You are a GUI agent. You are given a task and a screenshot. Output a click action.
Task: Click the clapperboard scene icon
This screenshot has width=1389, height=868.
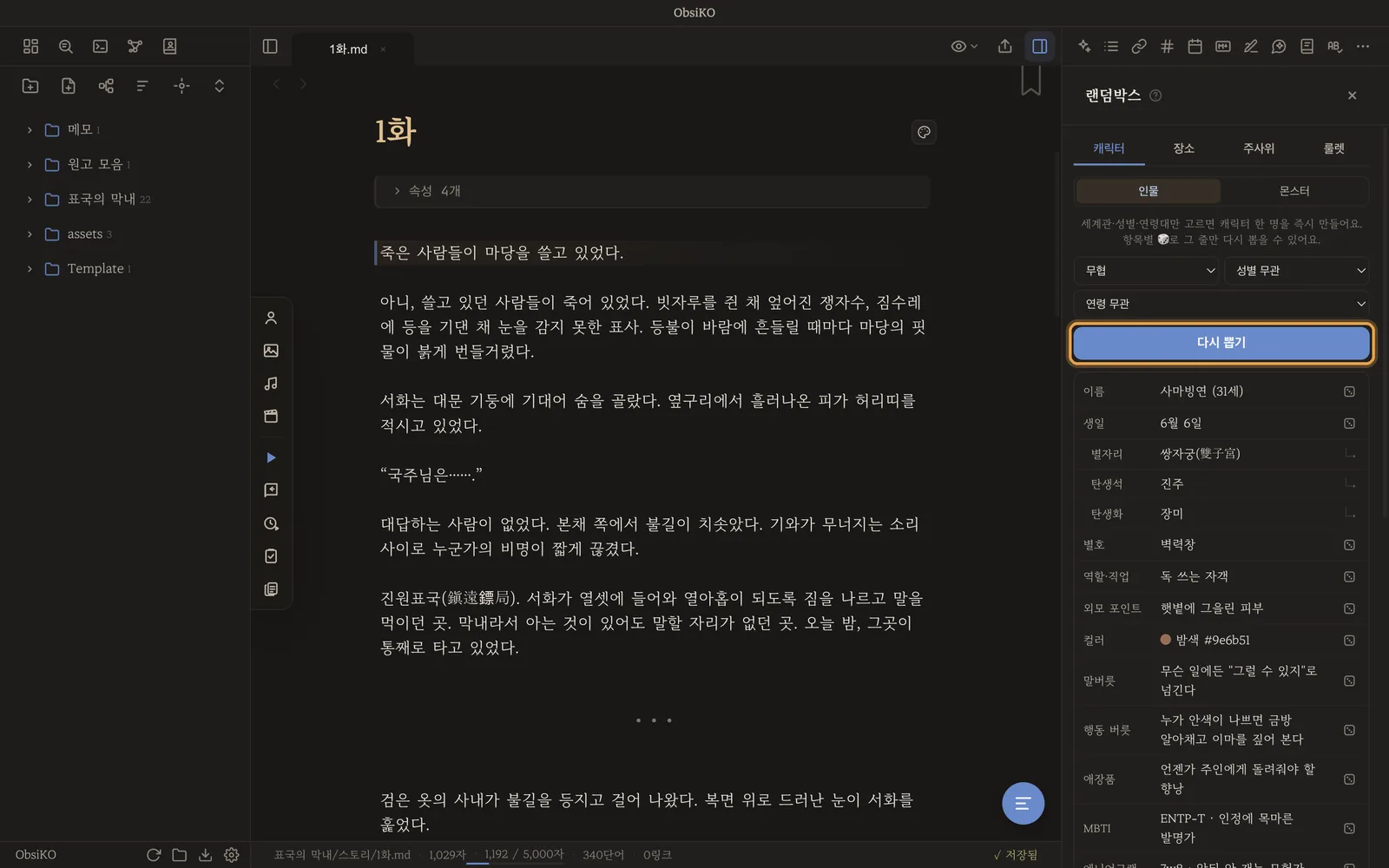[x=271, y=417]
